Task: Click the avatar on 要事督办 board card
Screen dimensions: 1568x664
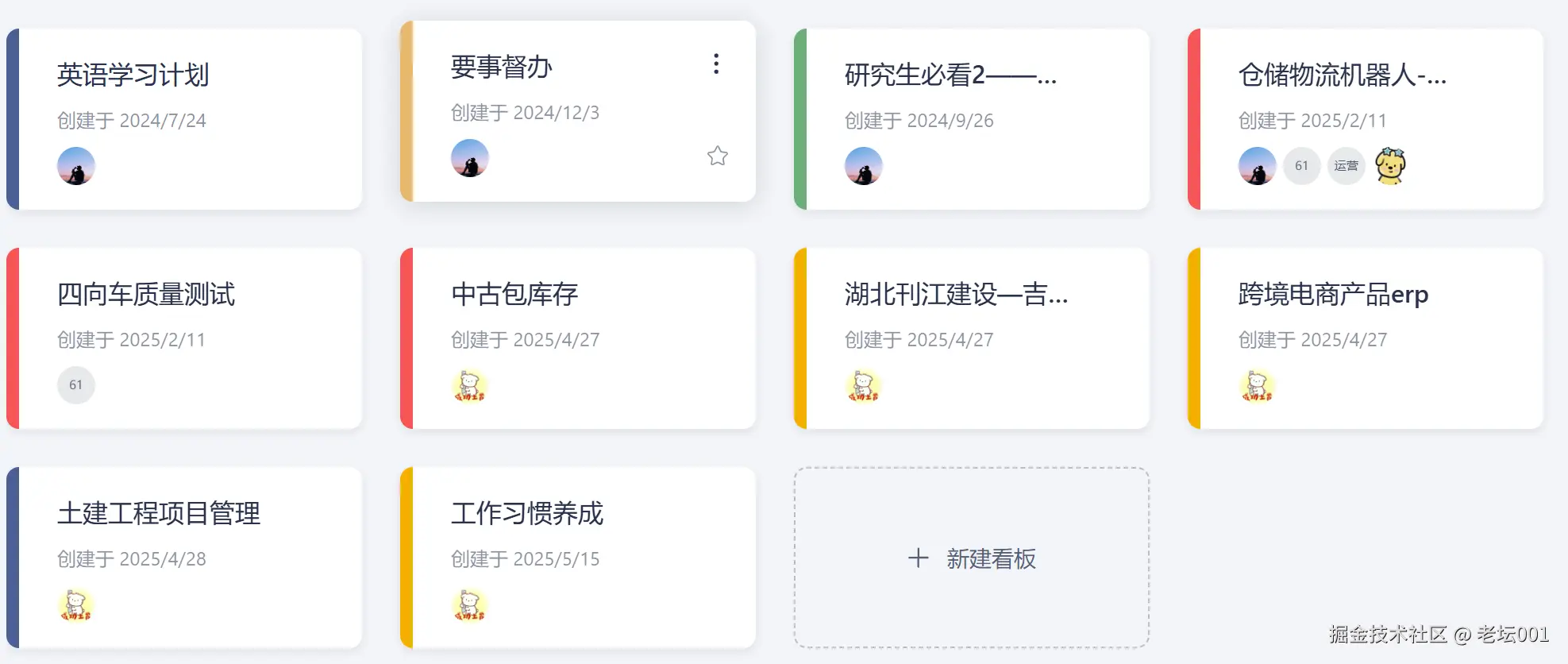Action: click(x=469, y=158)
